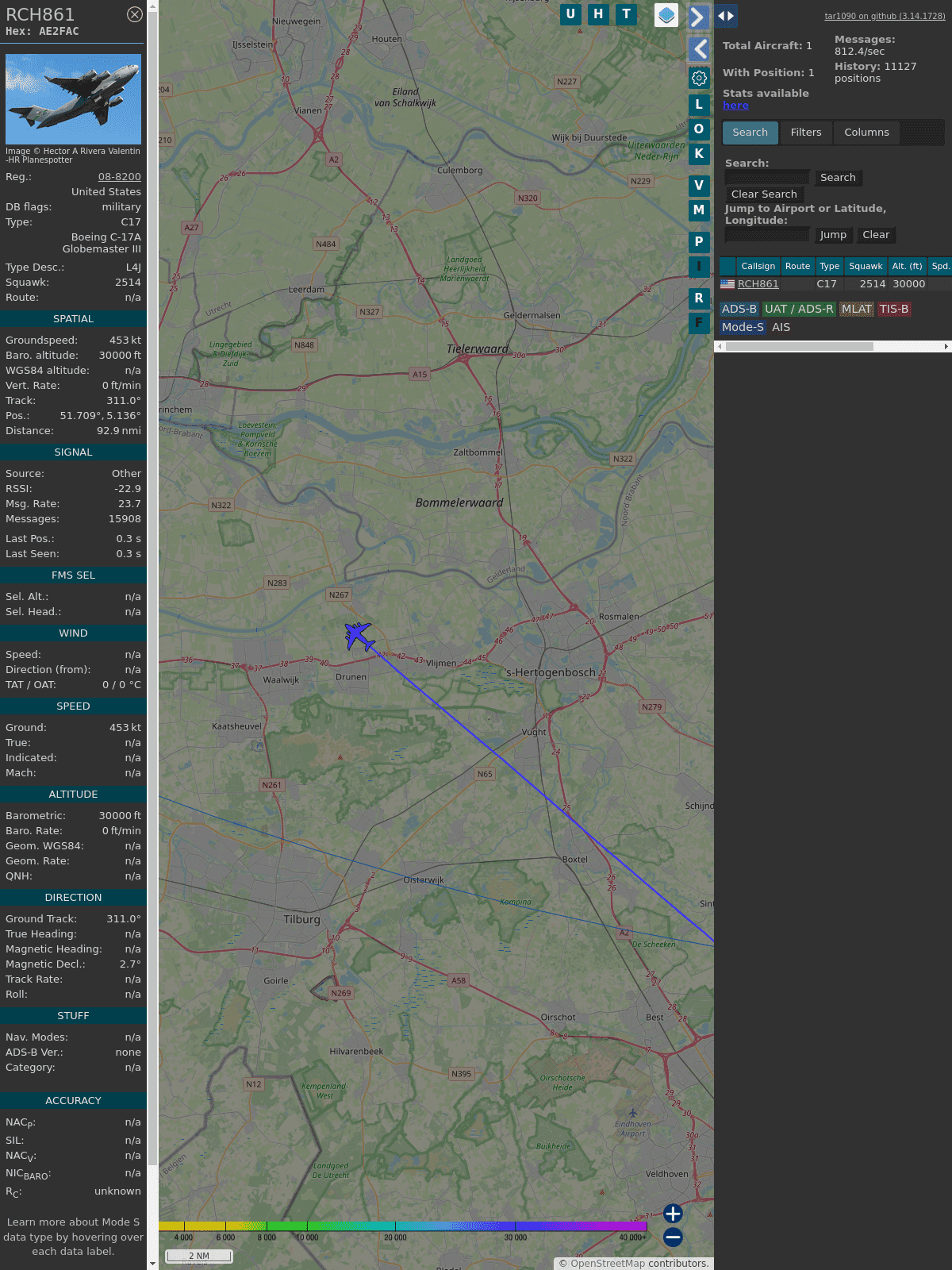The image size is (952, 1270).
Task: Sort table by Alt. (ft) column
Action: point(907,267)
